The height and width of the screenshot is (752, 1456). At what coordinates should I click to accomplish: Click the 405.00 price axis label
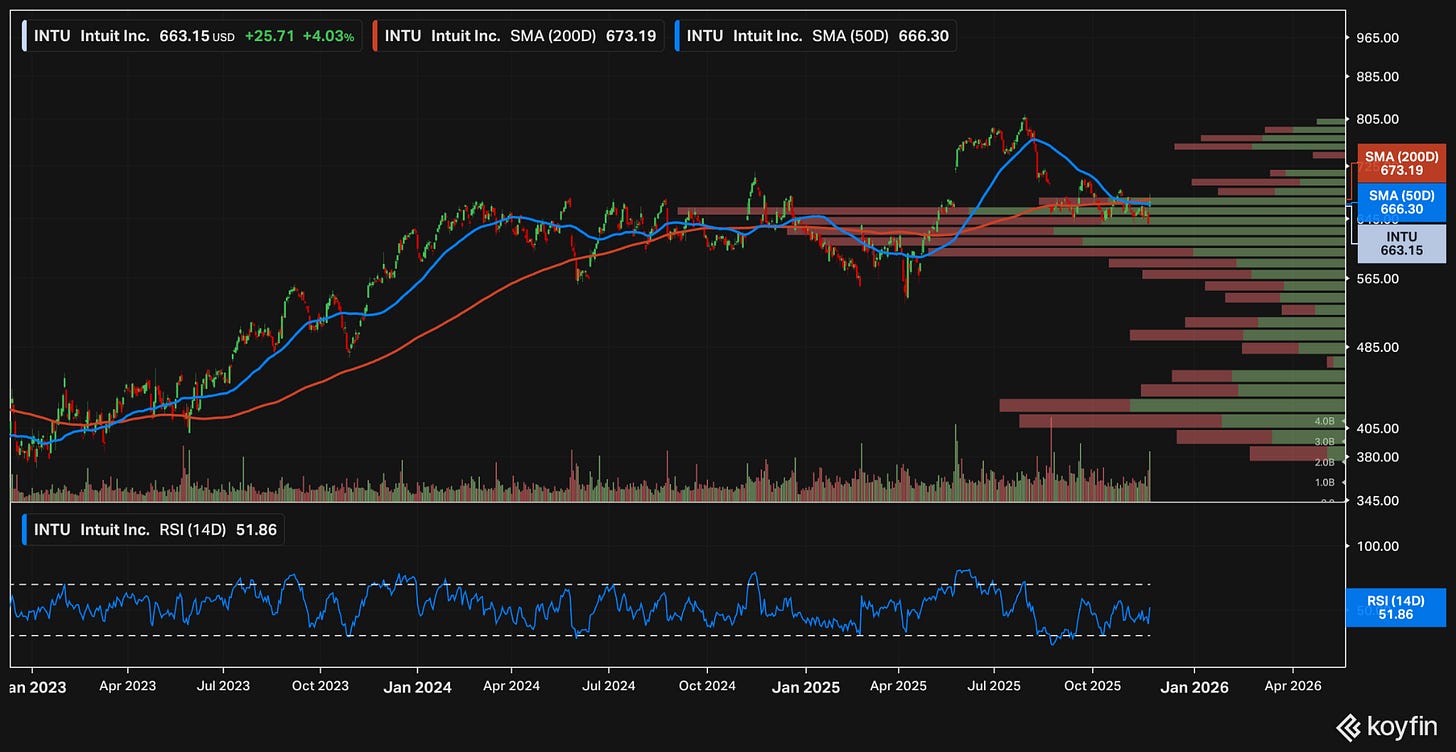point(1376,428)
